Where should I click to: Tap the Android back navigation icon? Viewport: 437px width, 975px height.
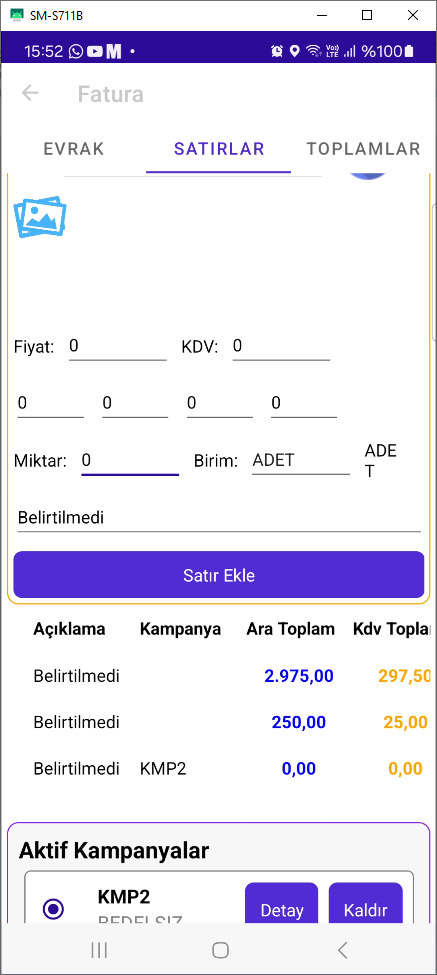pos(342,950)
